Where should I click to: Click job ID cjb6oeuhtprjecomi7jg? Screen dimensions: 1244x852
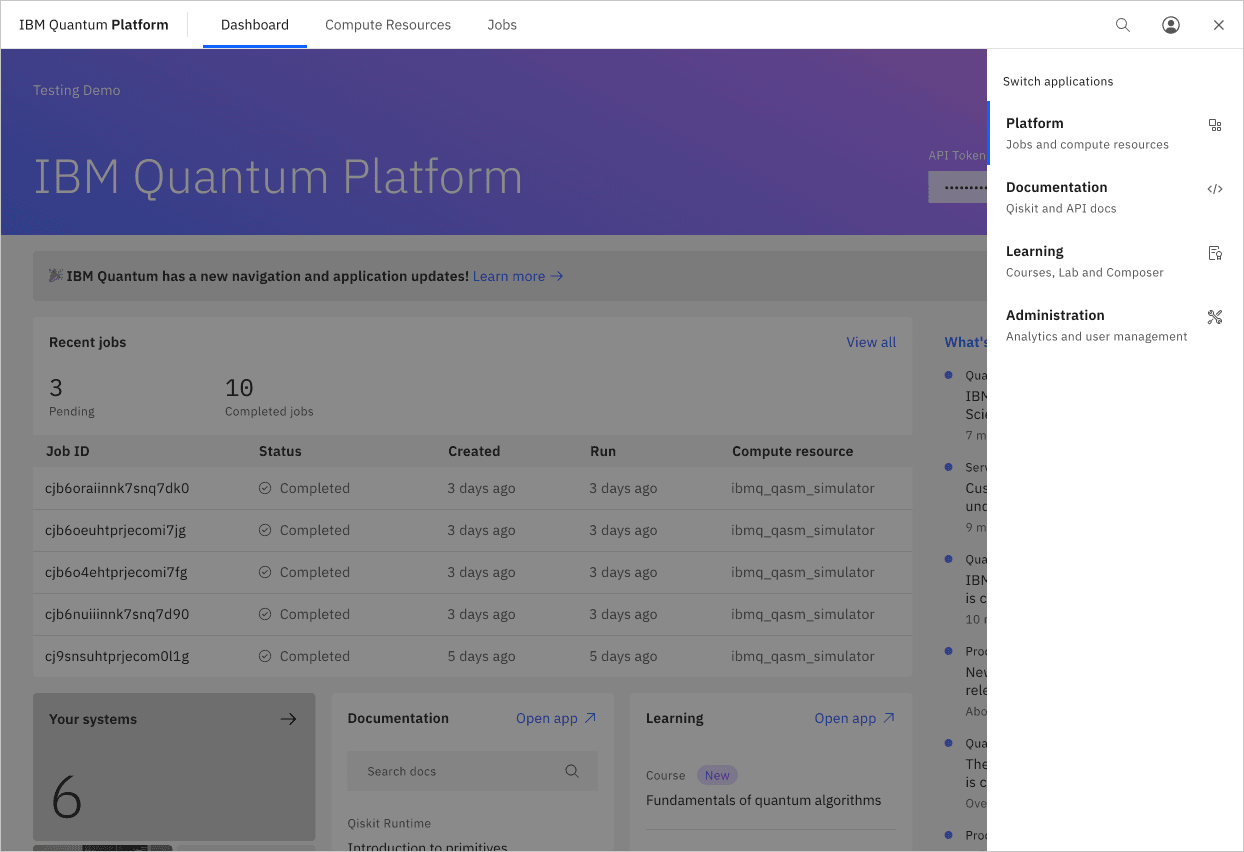click(x=115, y=530)
